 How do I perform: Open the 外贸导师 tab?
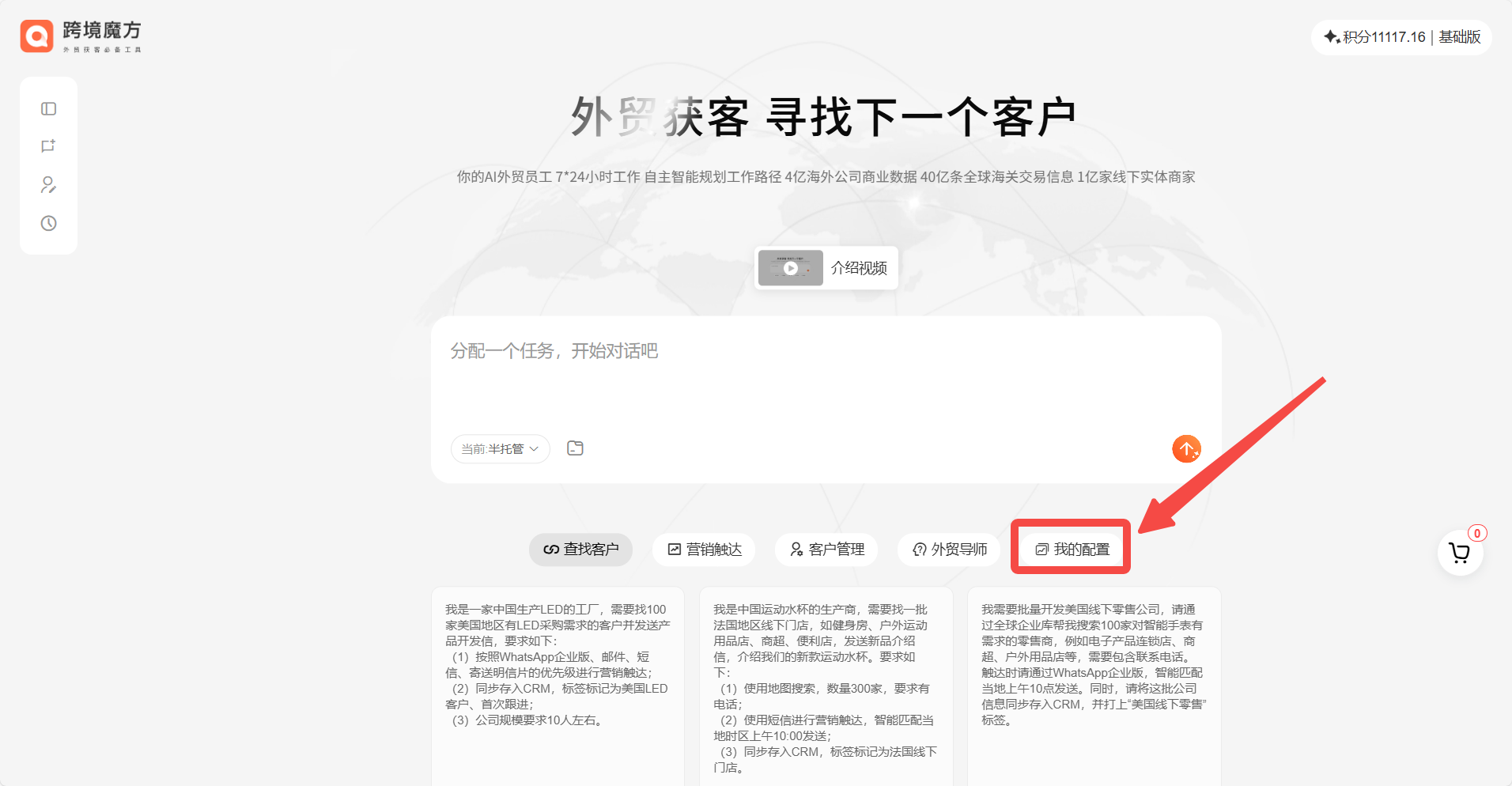(949, 550)
